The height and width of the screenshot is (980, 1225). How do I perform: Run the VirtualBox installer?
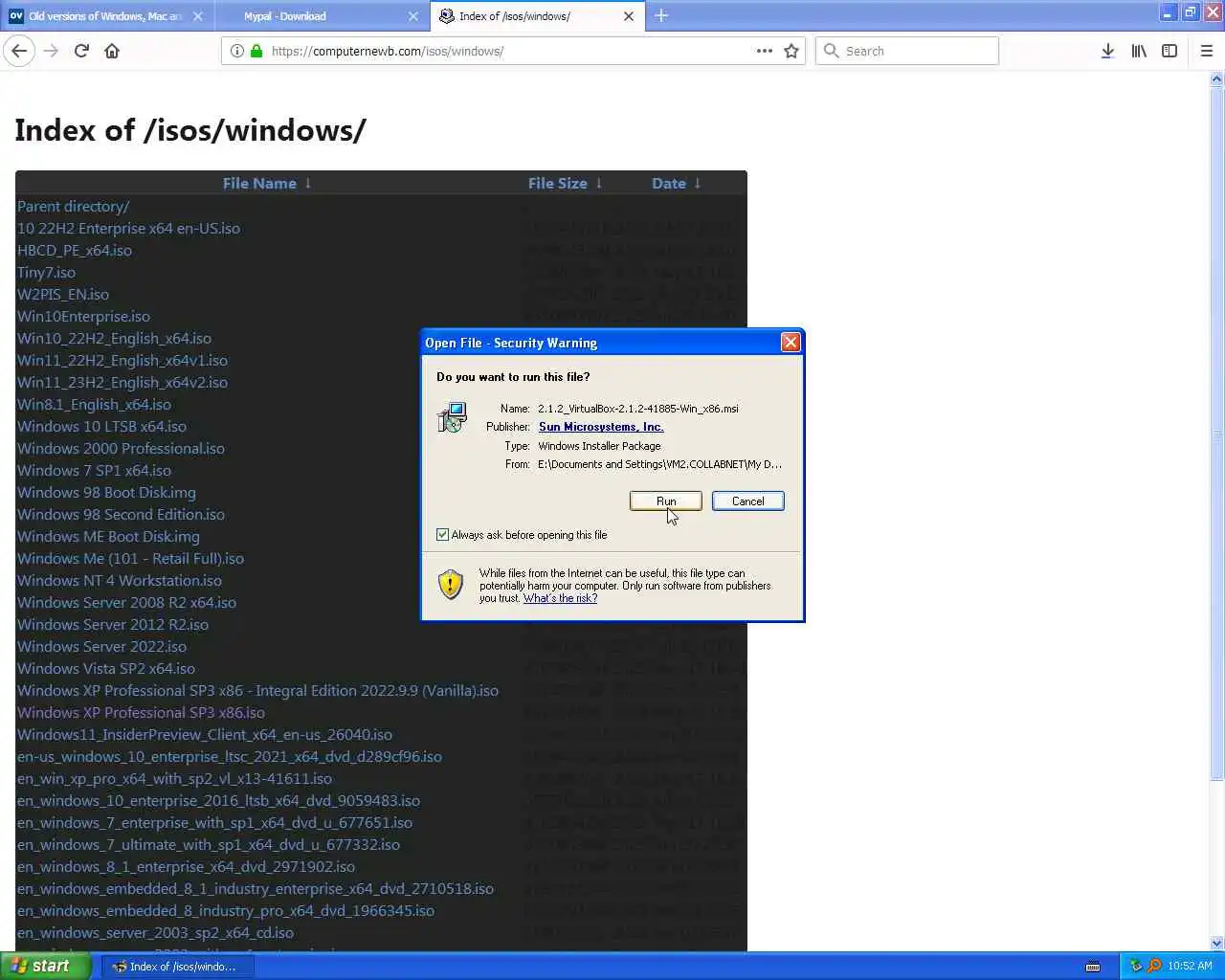click(666, 501)
